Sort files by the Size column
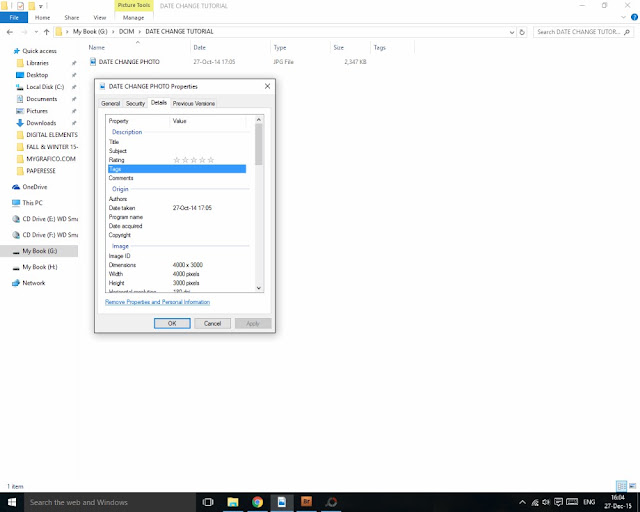 coord(338,47)
